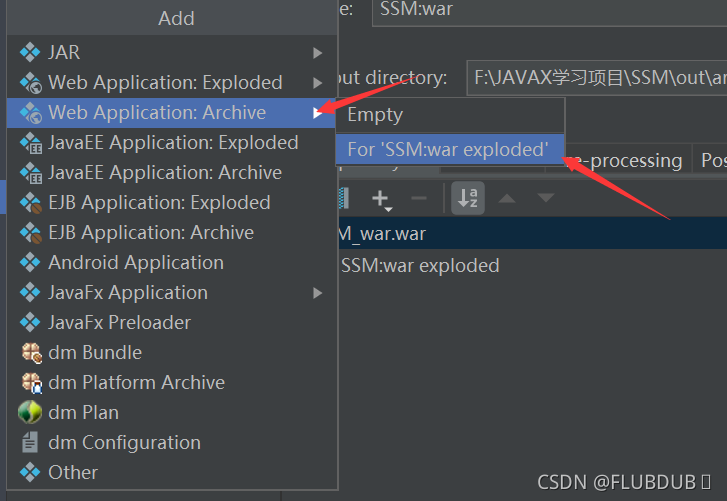
Task: Select the SSM:war exploded tree row
Action: 533,266
